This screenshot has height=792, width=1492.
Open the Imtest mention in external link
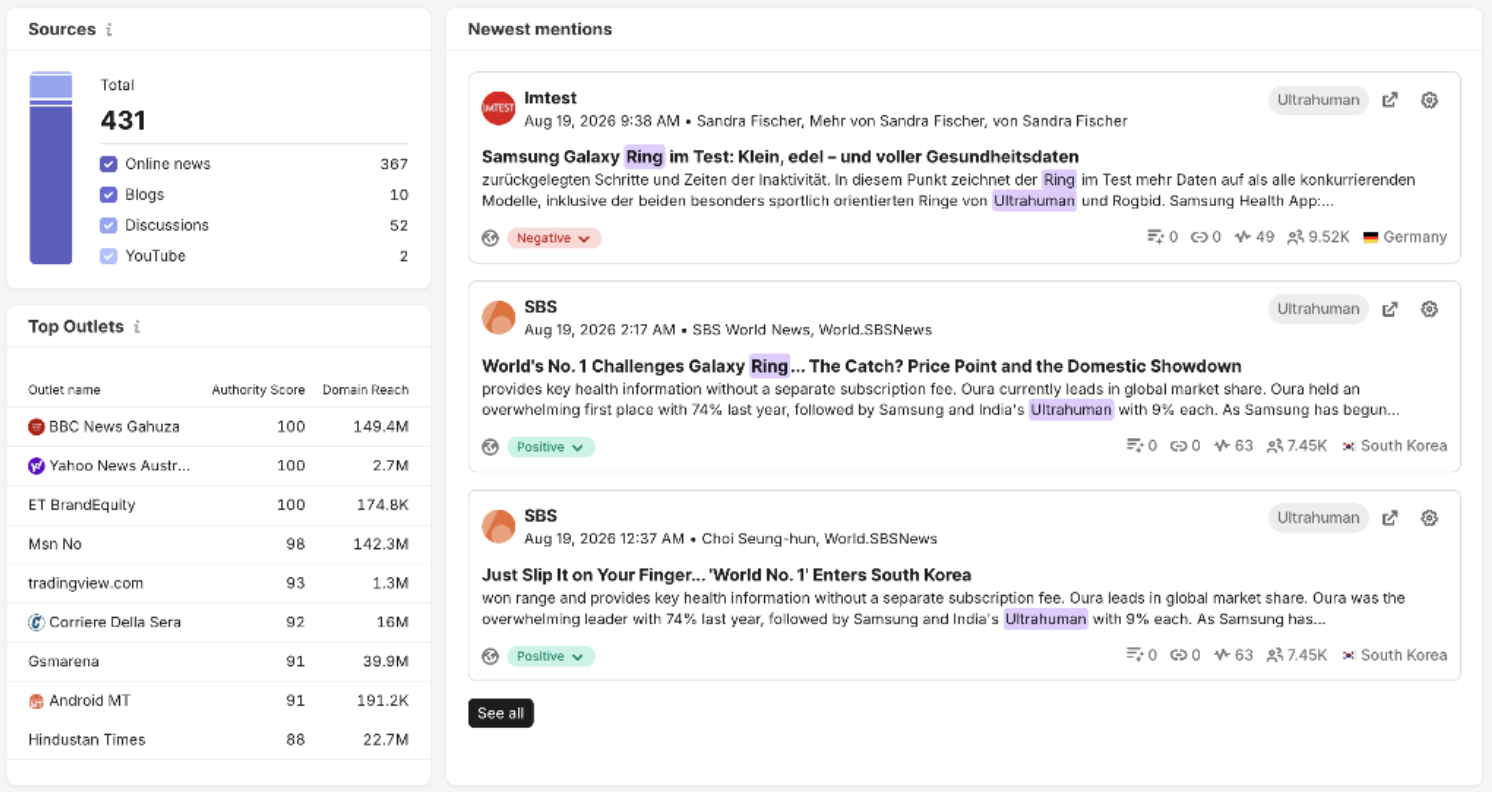pyautogui.click(x=1390, y=100)
